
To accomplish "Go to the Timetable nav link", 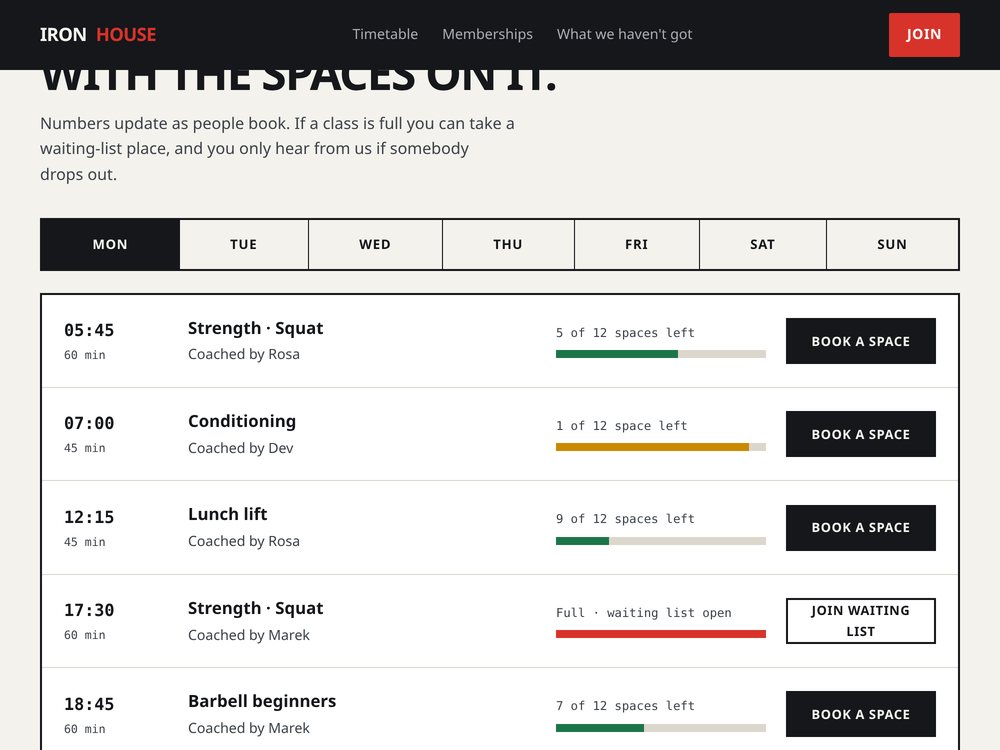I will (x=385, y=34).
